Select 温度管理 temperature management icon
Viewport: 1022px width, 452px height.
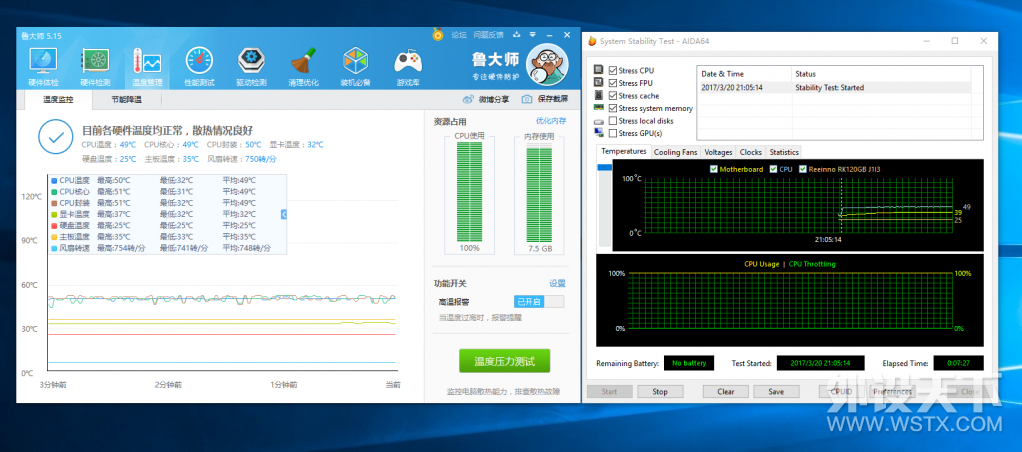tap(147, 67)
